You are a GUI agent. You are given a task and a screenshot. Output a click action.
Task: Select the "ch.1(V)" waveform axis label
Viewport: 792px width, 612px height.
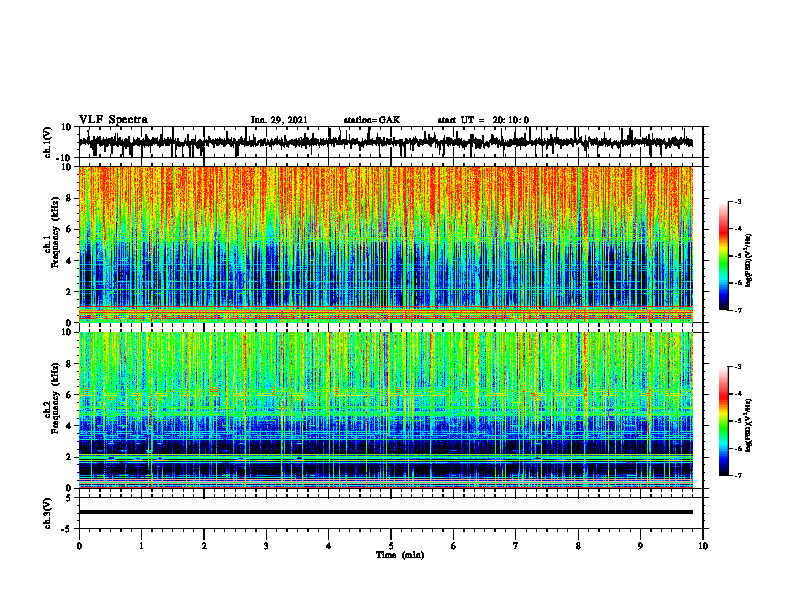point(48,142)
